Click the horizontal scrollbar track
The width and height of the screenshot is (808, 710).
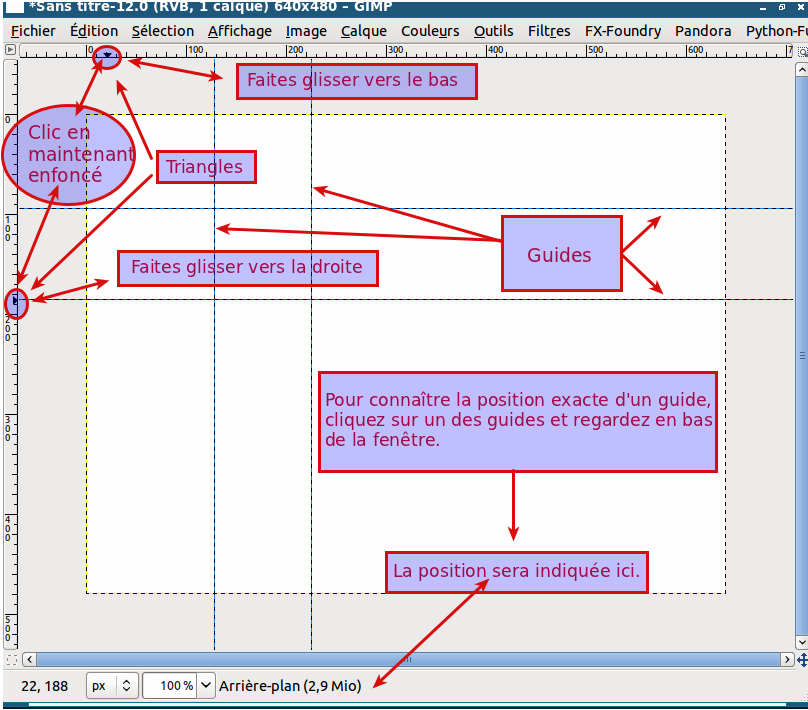pos(400,660)
